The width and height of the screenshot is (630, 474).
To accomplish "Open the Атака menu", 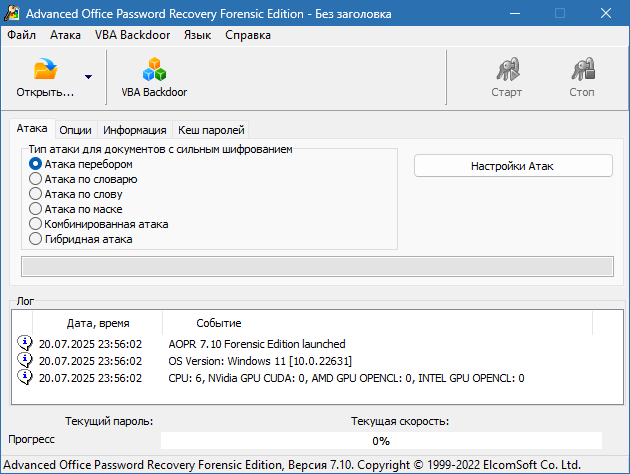I will pos(65,35).
